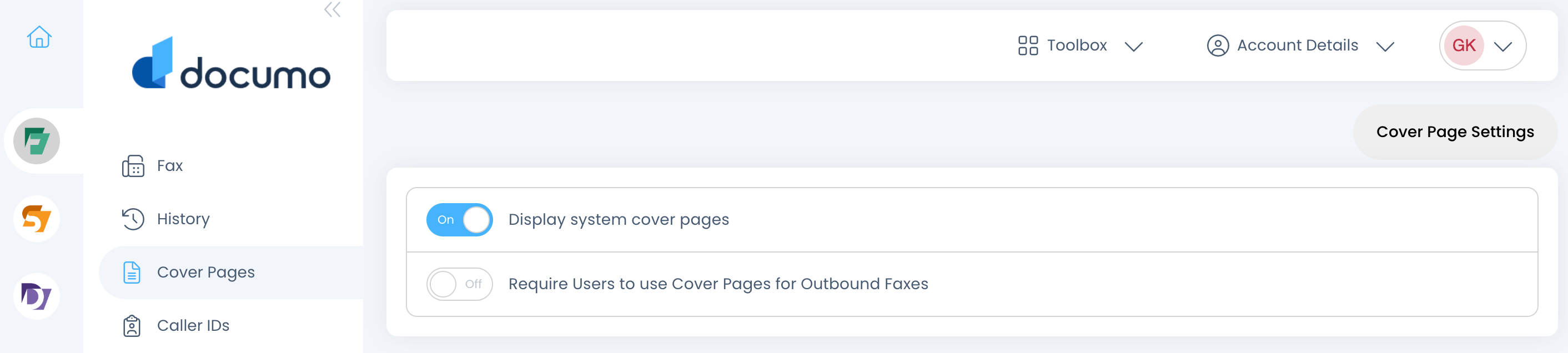Expand the Toolbox dropdown chevron
1568x353 pixels.
(1133, 47)
